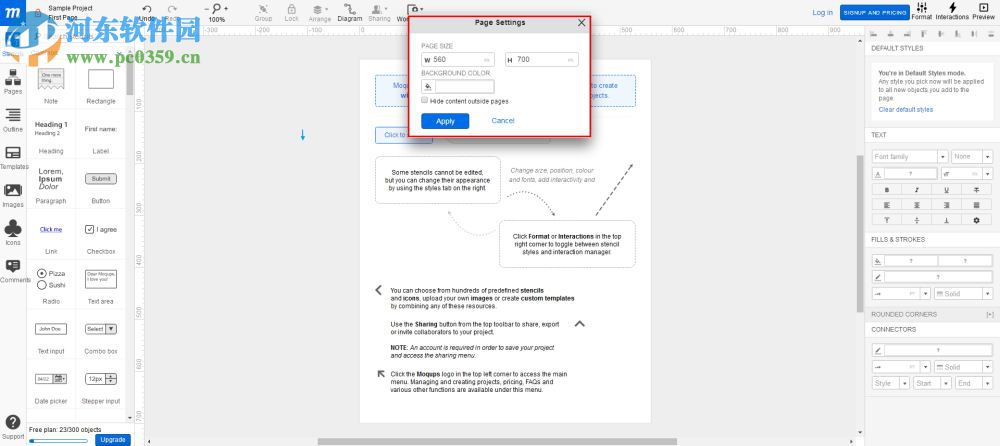The width and height of the screenshot is (1000, 446).
Task: Click the Lock toolbar icon
Action: point(291,9)
